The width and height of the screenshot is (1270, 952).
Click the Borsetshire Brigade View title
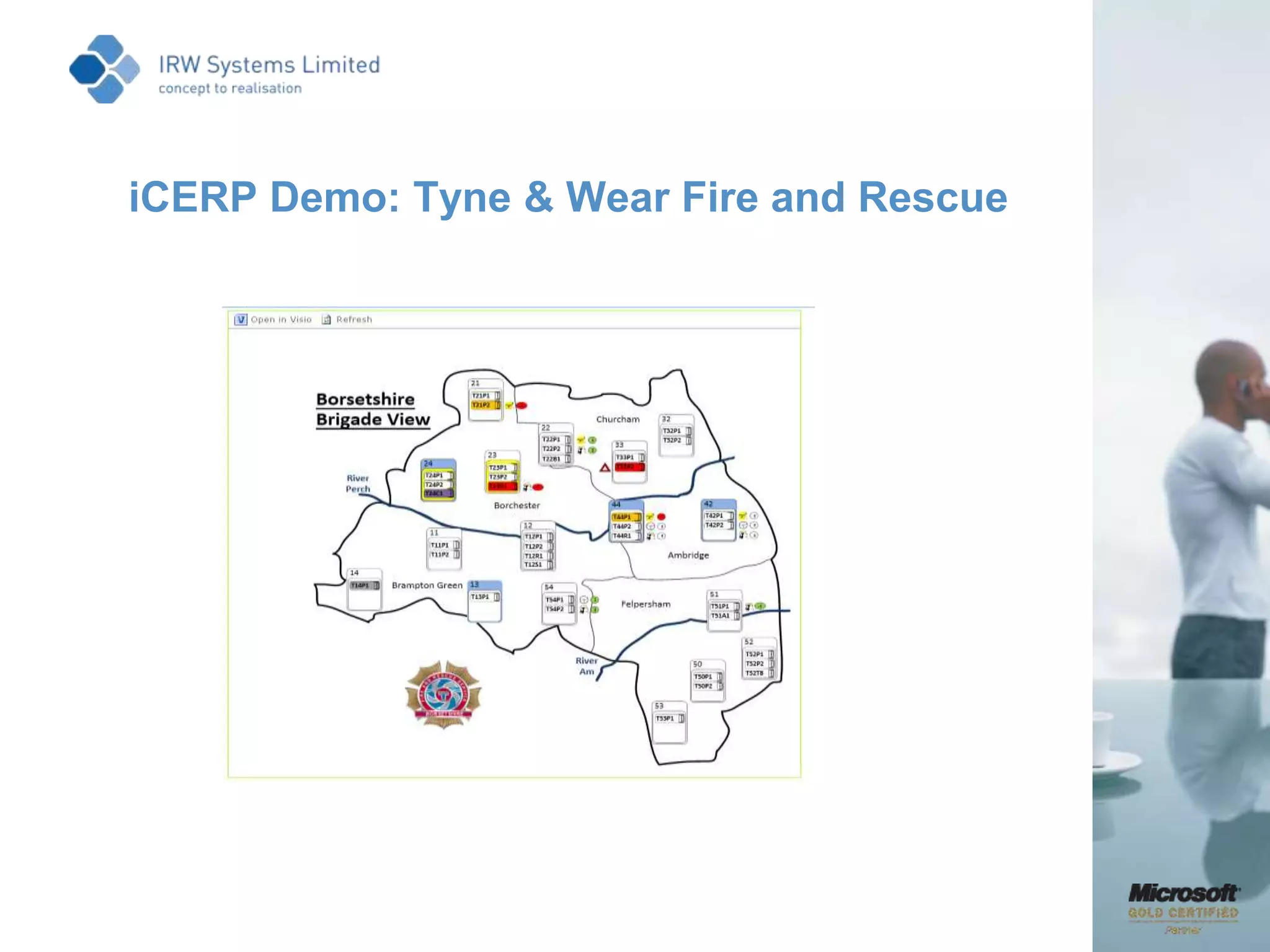373,410
